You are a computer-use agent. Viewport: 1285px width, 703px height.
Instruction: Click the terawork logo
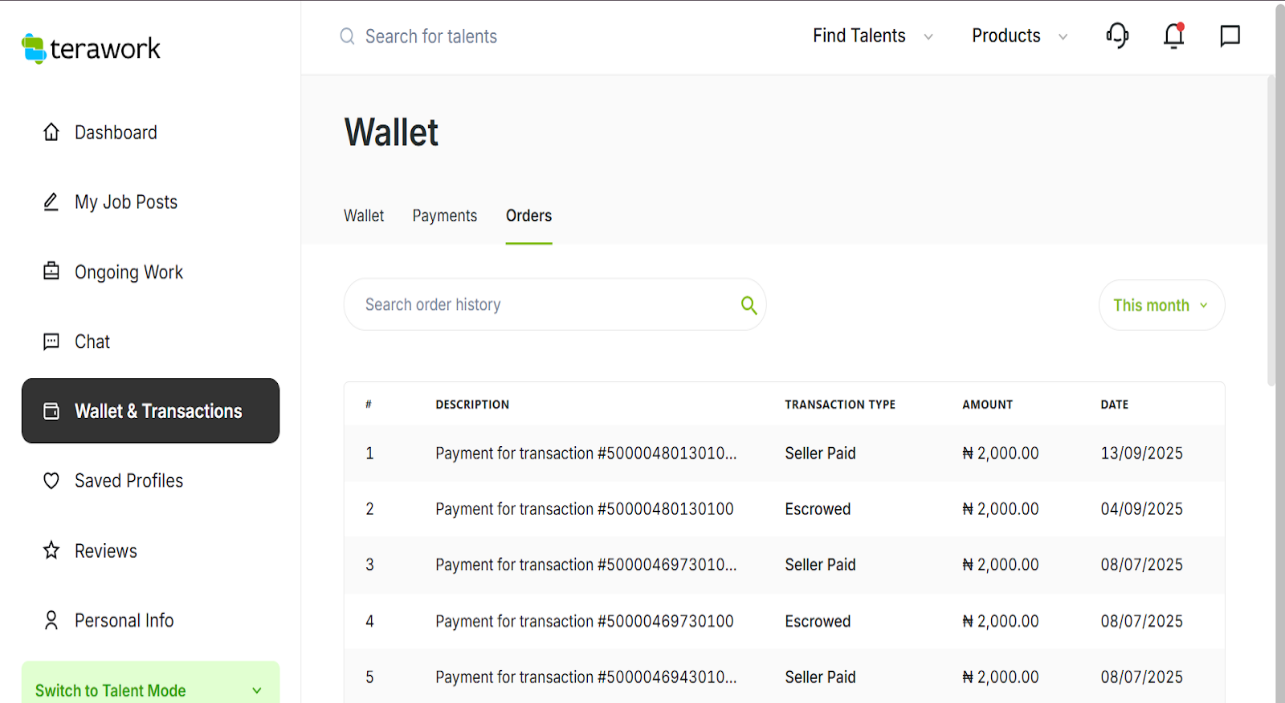click(x=91, y=48)
